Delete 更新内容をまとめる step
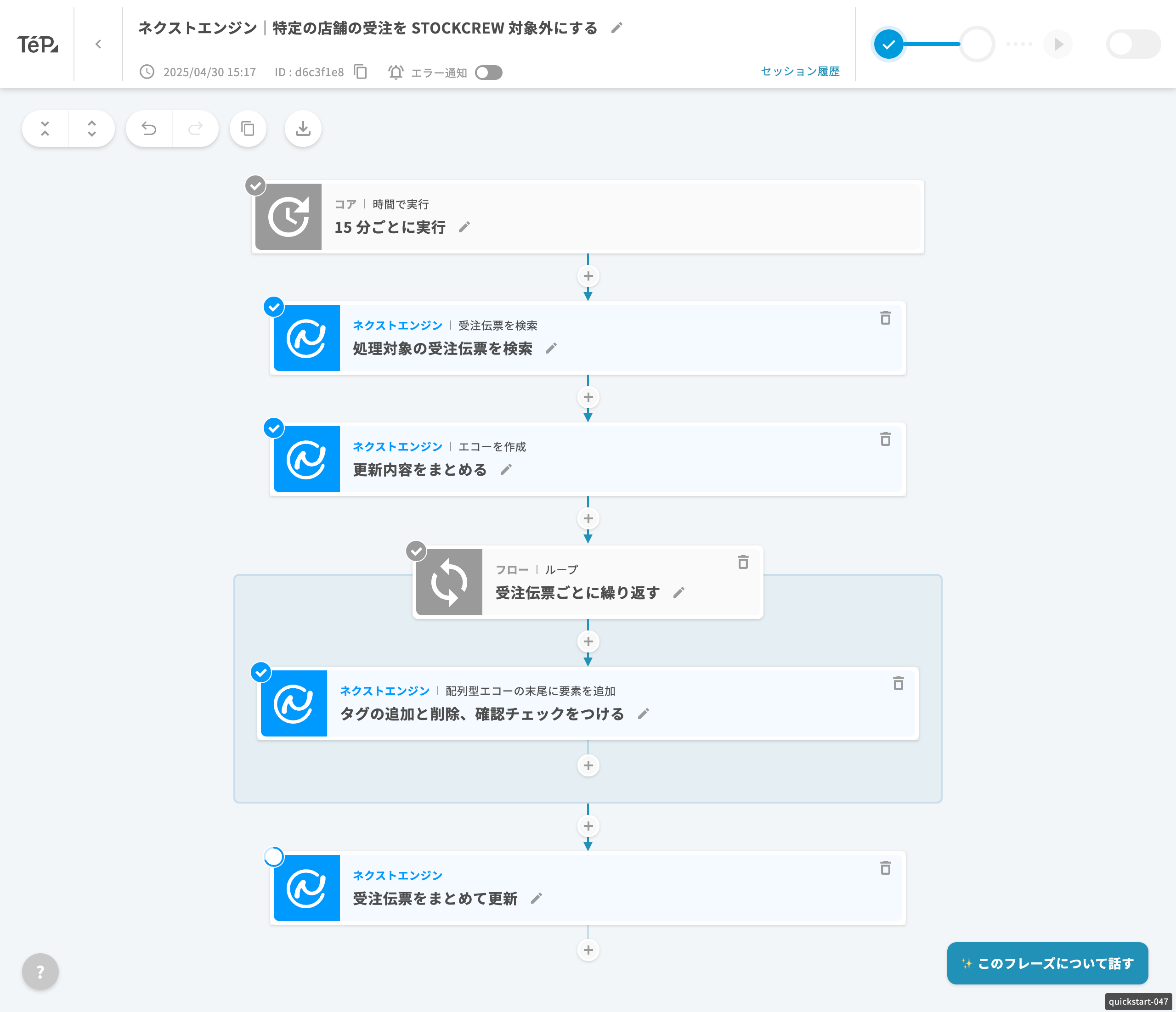This screenshot has width=1176, height=1012. point(885,439)
